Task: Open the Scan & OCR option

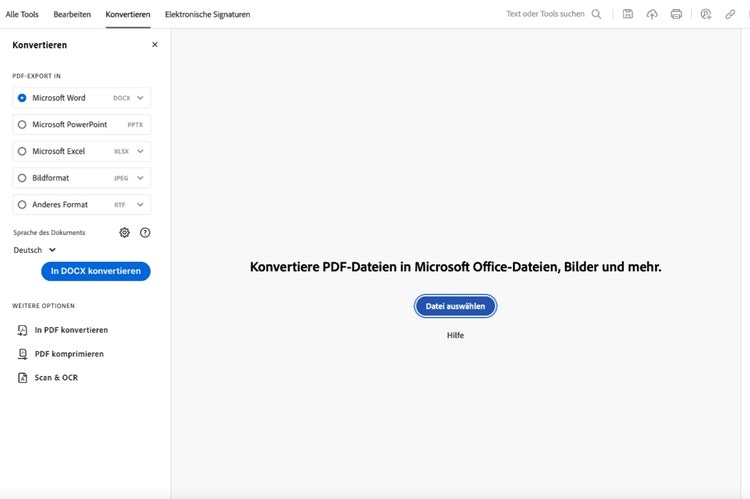Action: coord(55,378)
